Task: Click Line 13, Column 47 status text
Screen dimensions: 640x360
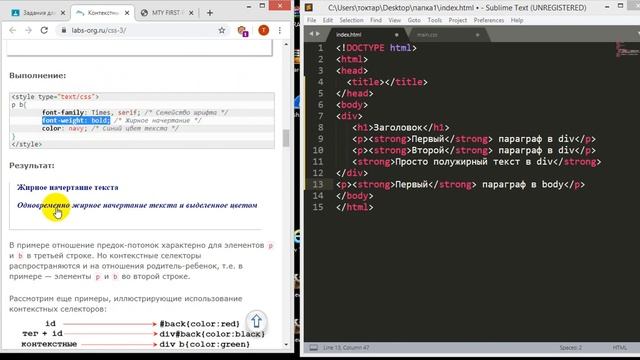Action: pyautogui.click(x=346, y=348)
